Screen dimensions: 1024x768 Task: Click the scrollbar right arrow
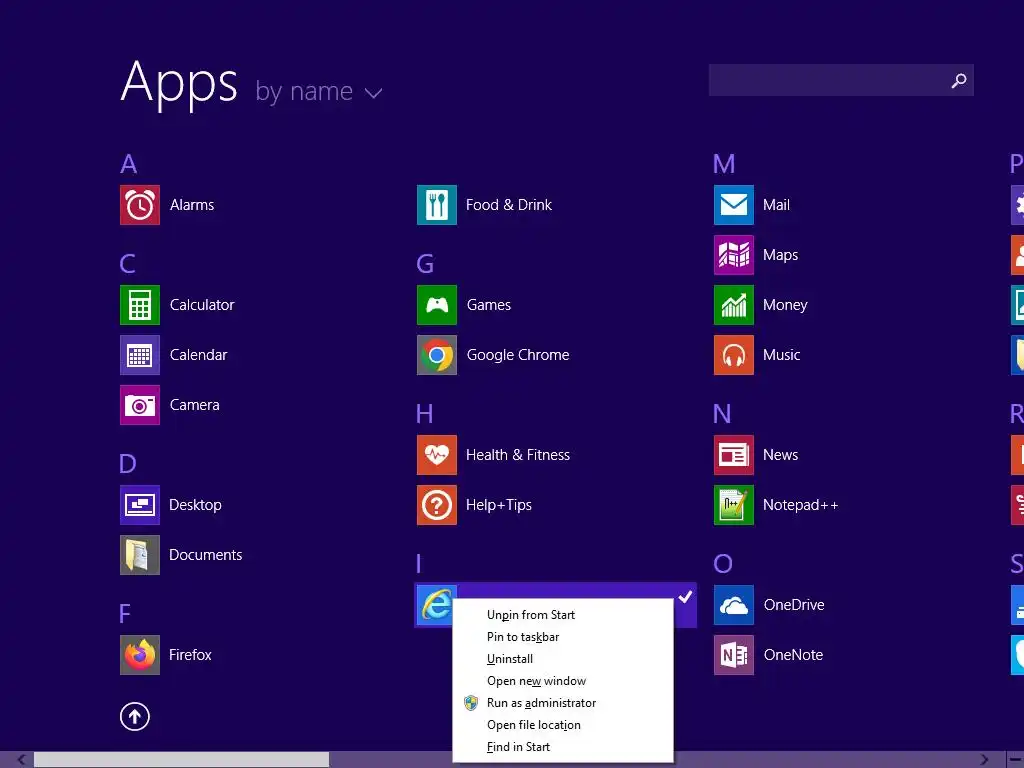point(984,760)
